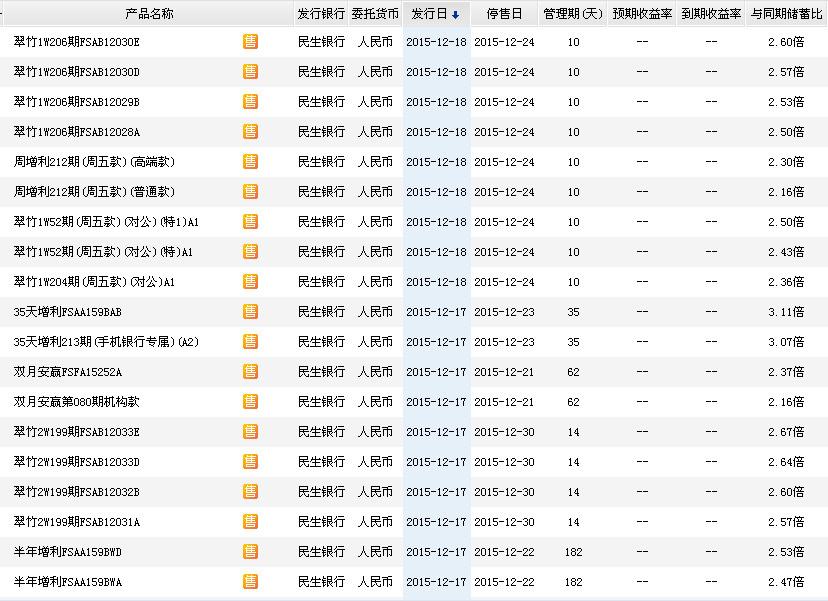The image size is (828, 601).
Task: Click the 售 icon for 35天增利213期(手机银行专属)(A2)
Action: tap(250, 342)
